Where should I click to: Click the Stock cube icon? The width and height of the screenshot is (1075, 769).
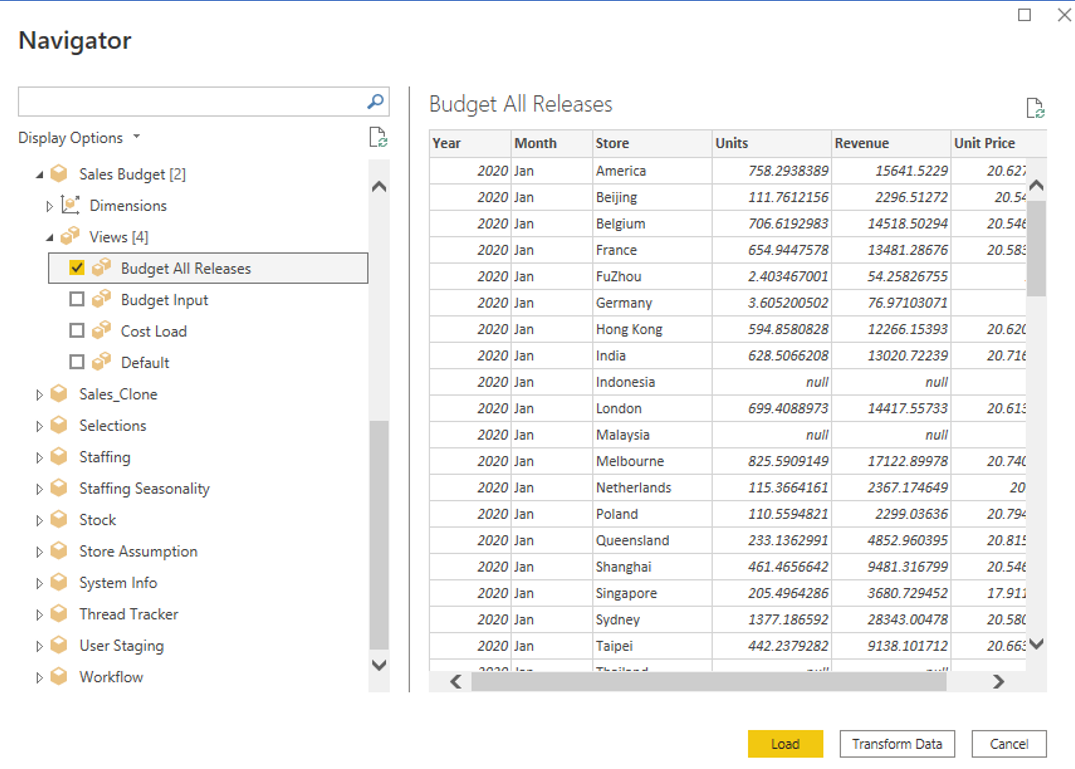coord(60,520)
